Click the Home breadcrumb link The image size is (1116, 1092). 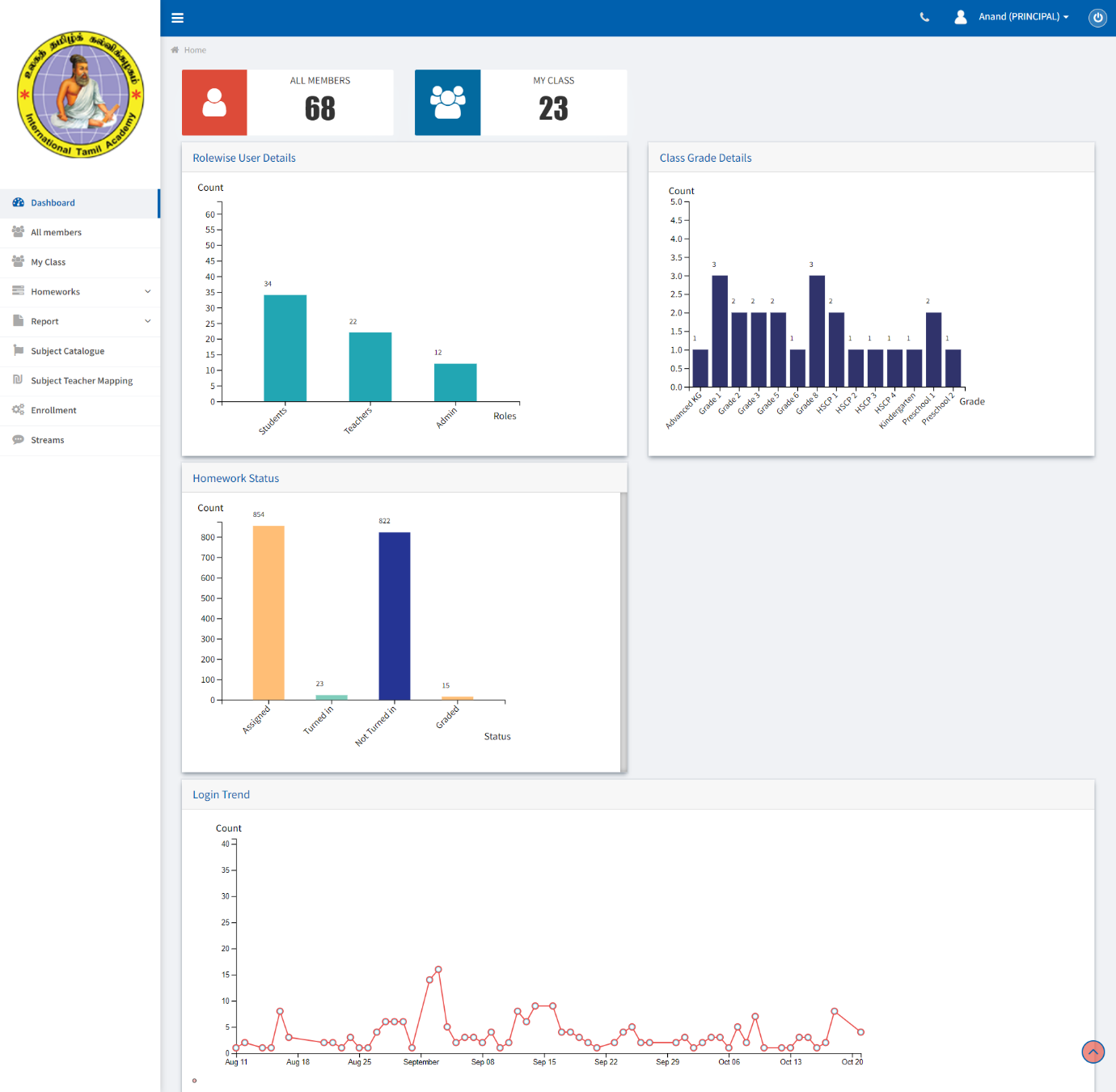195,50
